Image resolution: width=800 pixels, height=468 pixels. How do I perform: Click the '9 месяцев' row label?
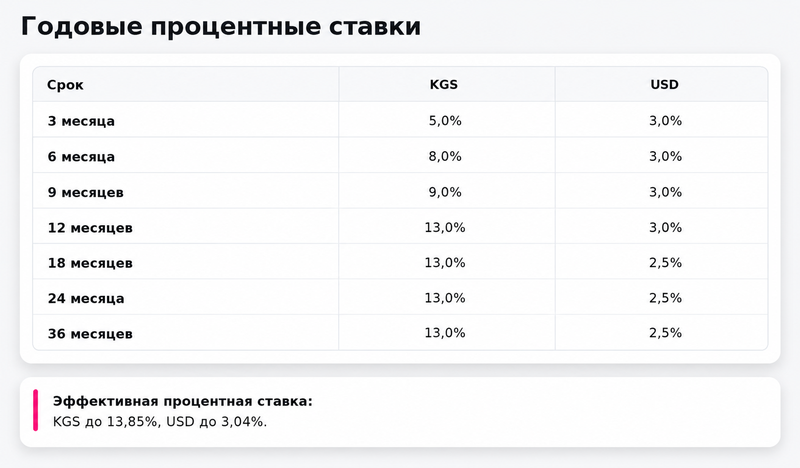[x=86, y=192]
